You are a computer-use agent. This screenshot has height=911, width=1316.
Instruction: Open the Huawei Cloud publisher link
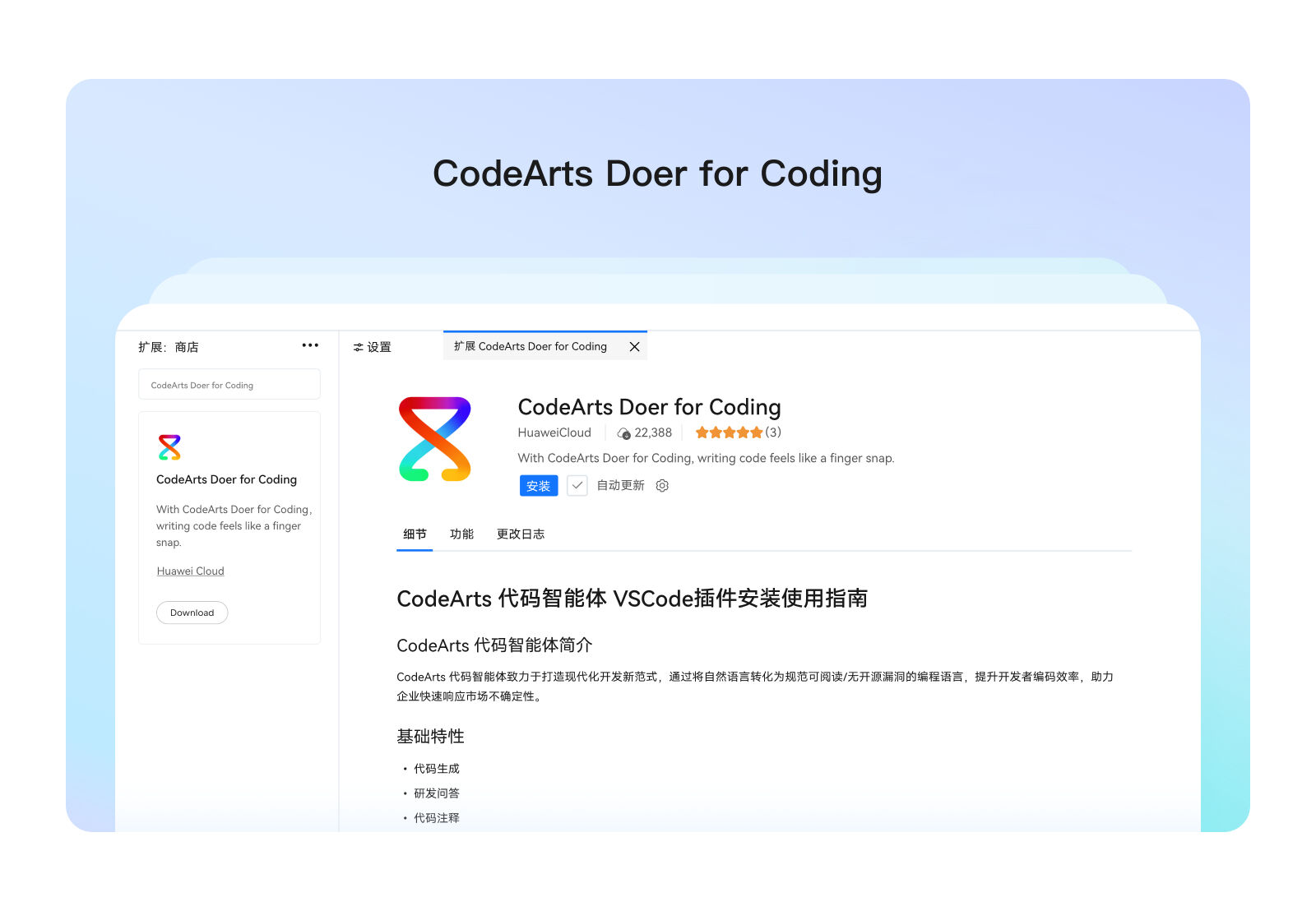click(190, 571)
